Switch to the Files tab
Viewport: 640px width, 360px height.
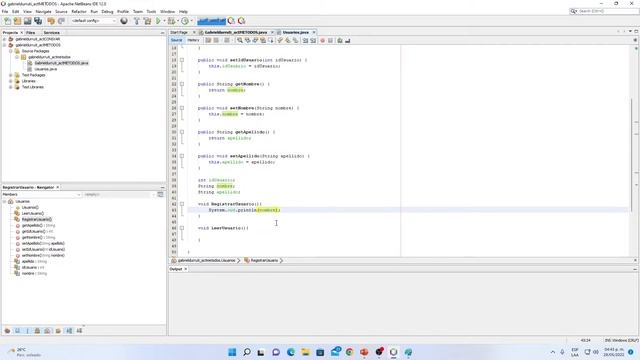30,33
